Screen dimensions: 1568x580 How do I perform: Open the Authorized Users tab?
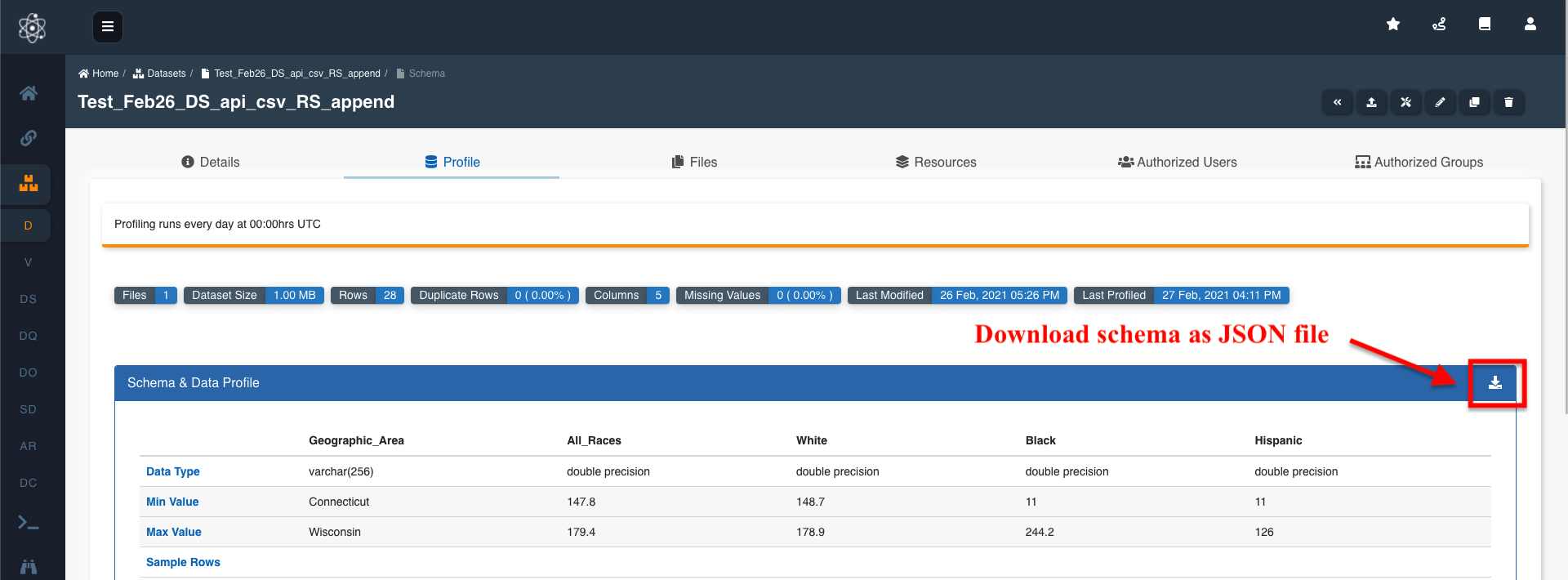coord(1177,162)
